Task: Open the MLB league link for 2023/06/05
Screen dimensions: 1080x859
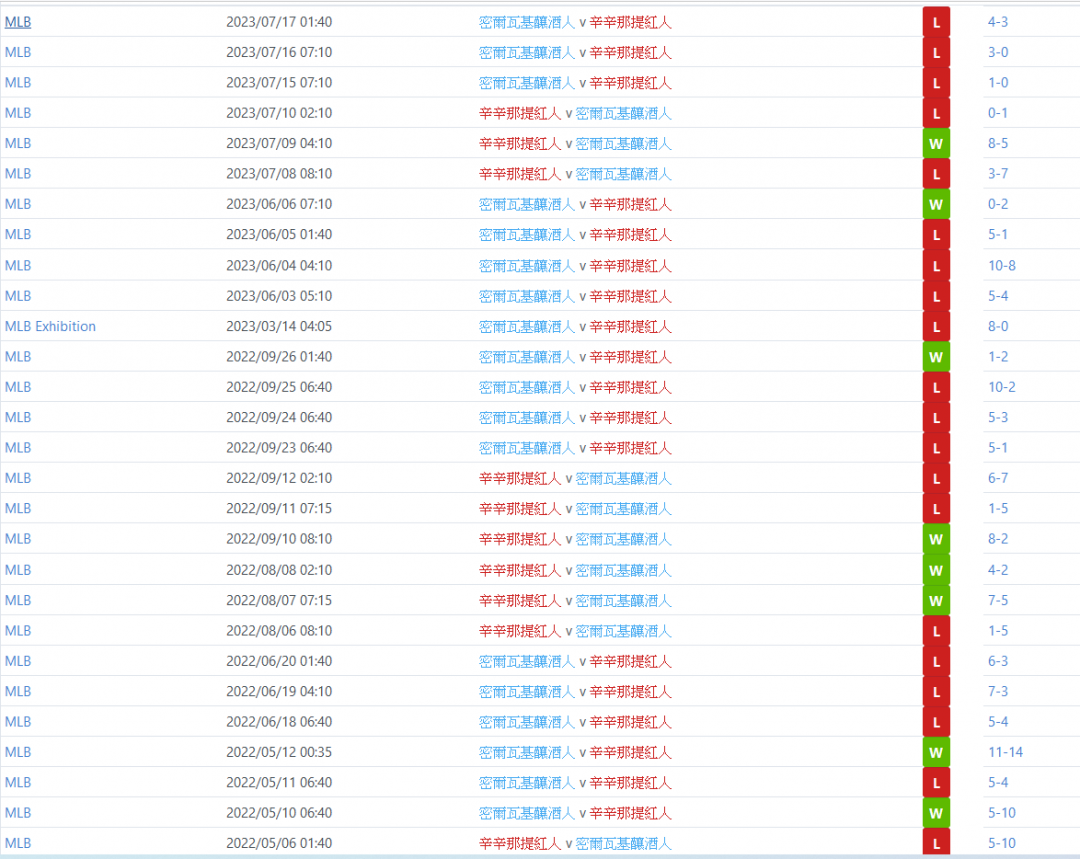Action: (x=18, y=234)
